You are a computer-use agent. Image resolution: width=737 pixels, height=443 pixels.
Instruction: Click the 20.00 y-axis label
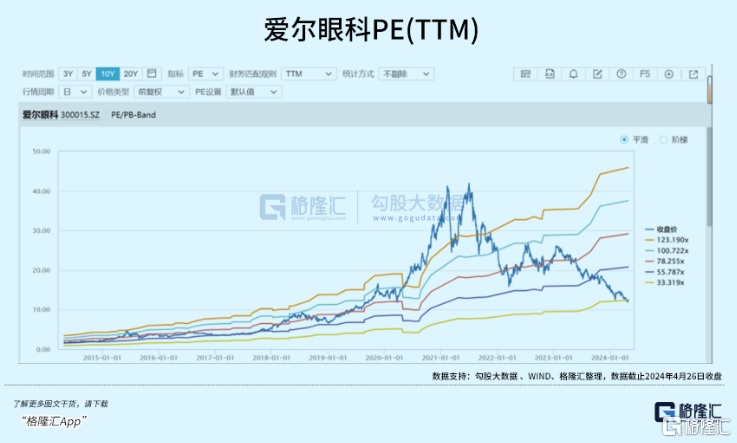41,270
